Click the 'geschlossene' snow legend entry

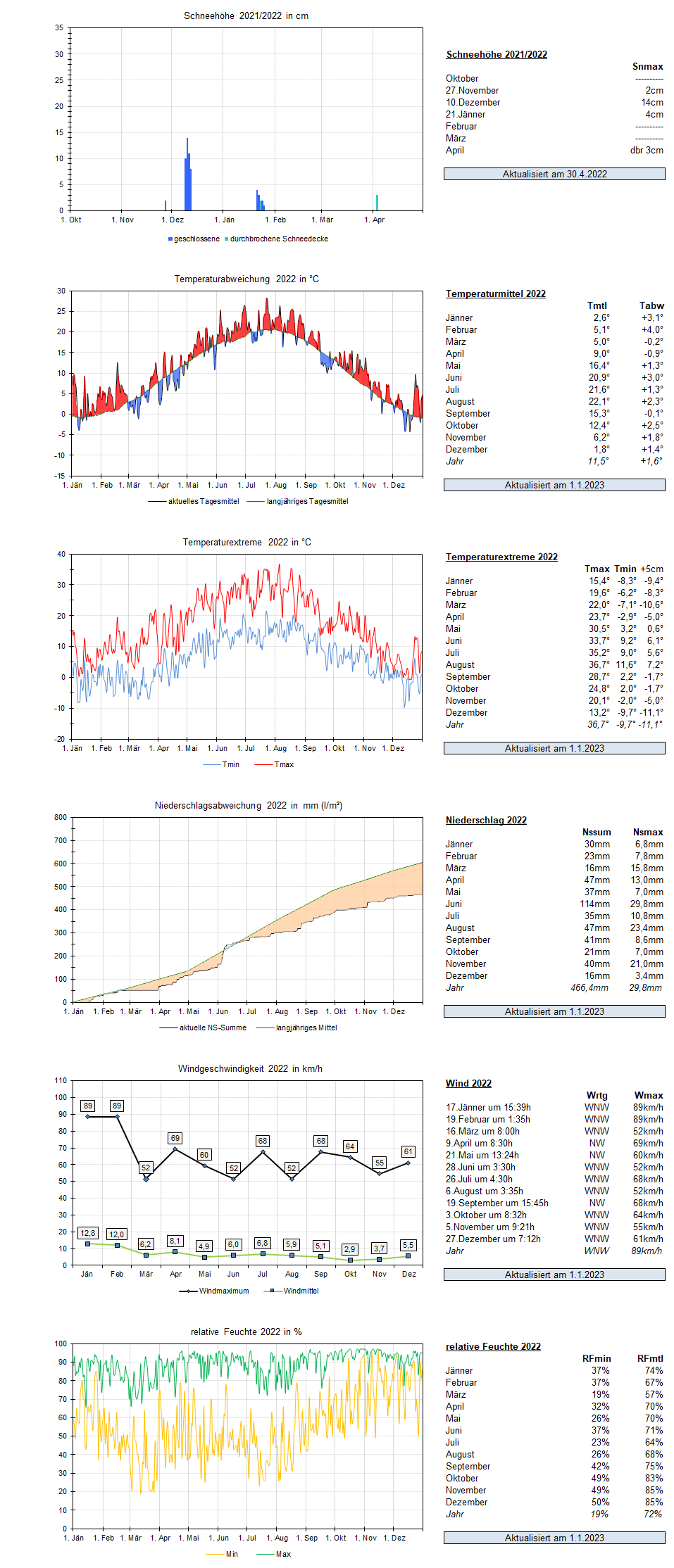[194, 239]
